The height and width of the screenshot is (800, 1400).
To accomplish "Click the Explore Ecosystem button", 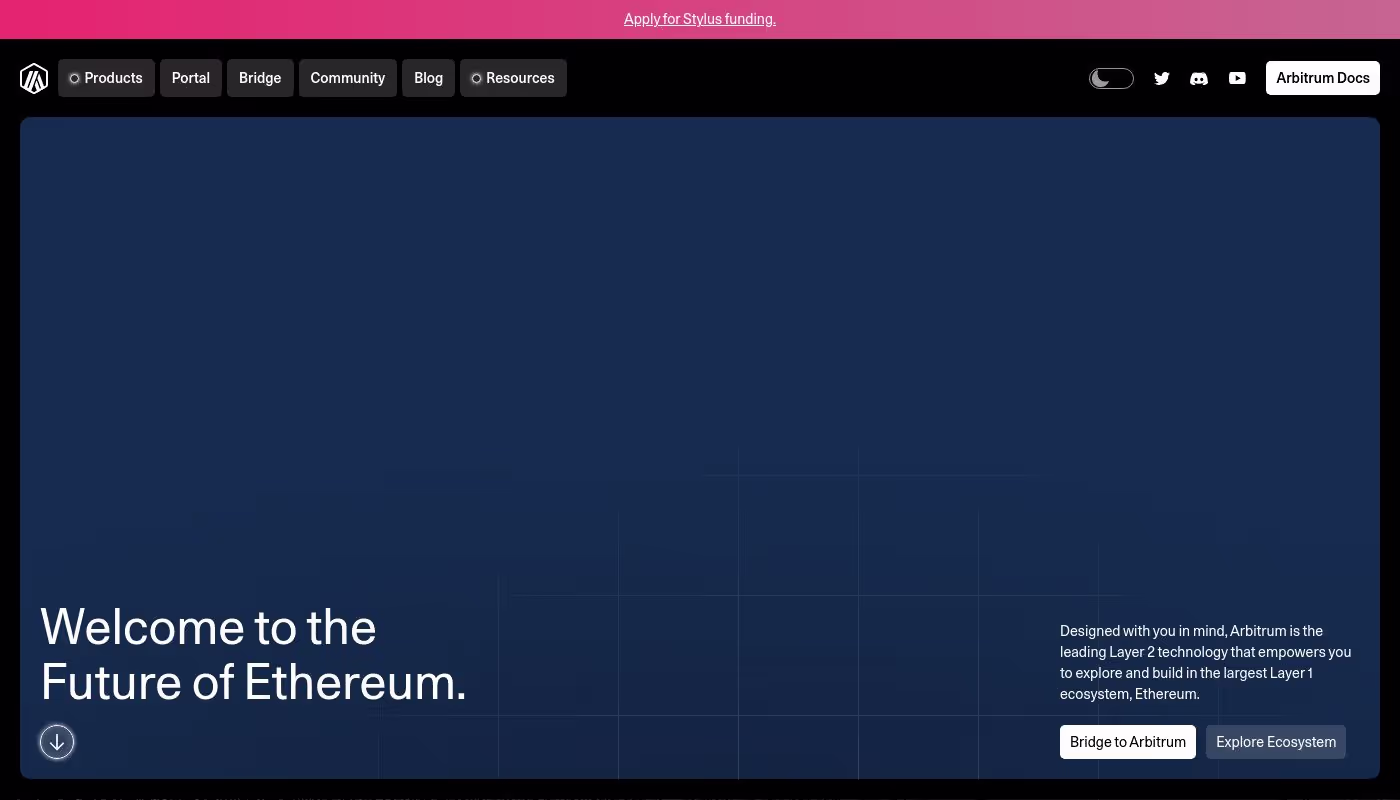I will [x=1276, y=742].
